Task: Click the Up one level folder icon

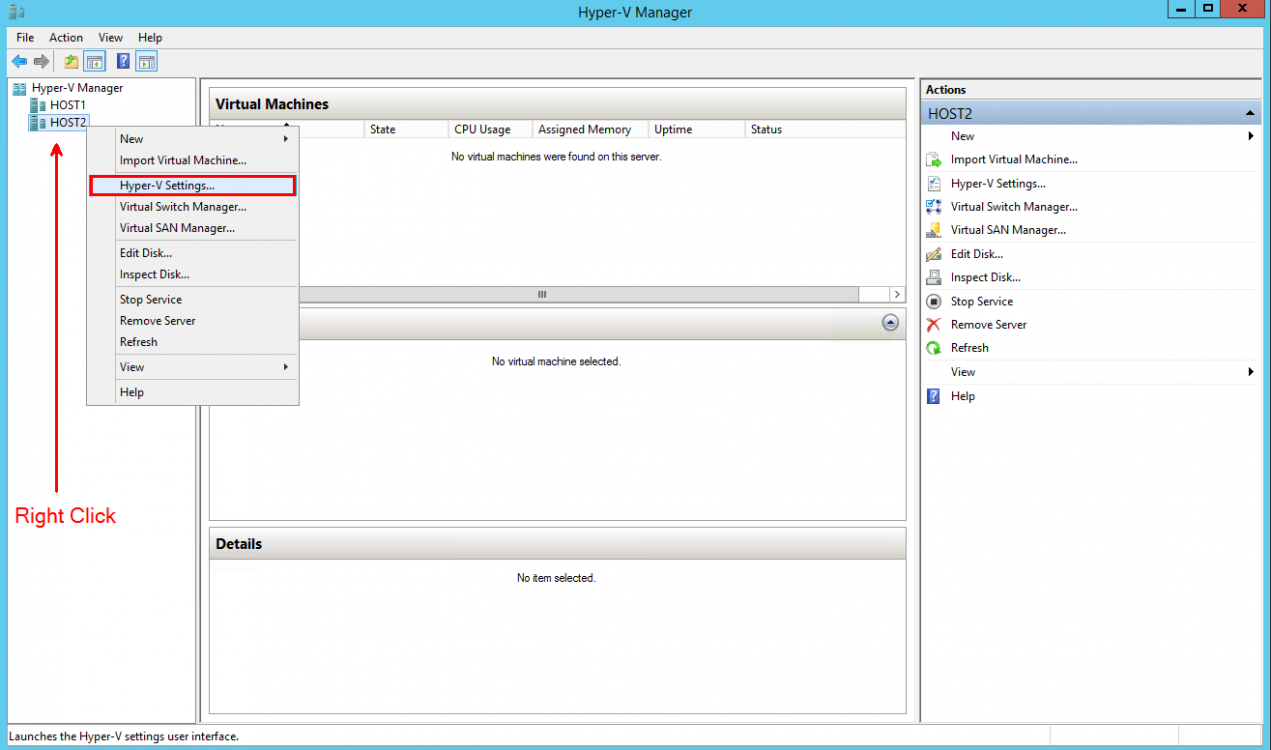Action: coord(71,62)
